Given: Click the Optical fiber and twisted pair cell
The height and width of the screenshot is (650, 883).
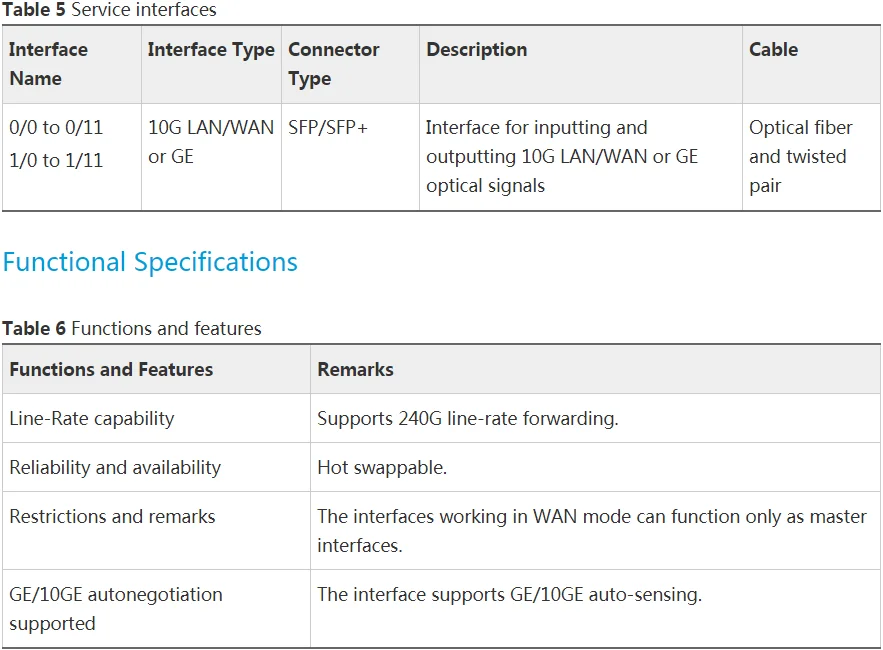Looking at the screenshot, I should point(811,157).
